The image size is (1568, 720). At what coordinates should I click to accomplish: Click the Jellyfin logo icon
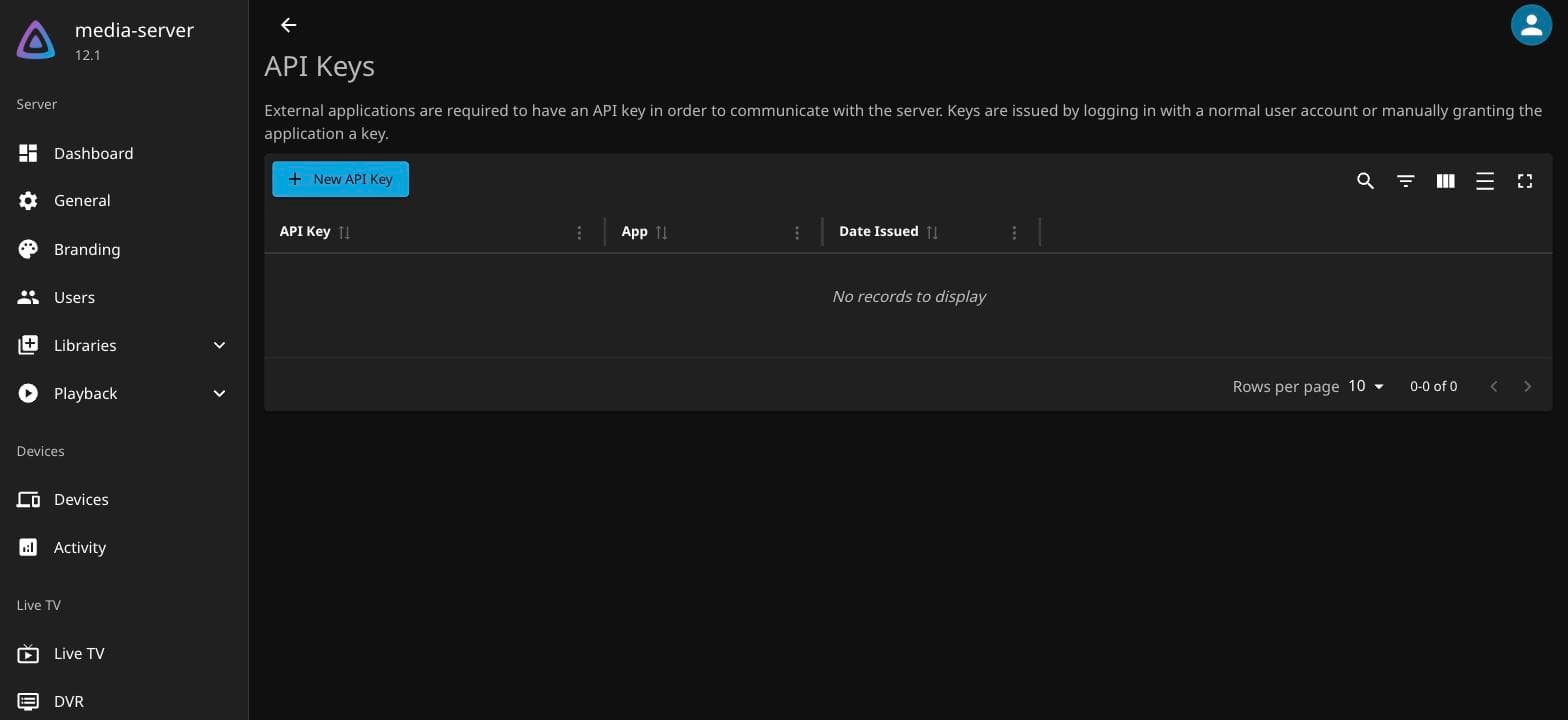(36, 40)
